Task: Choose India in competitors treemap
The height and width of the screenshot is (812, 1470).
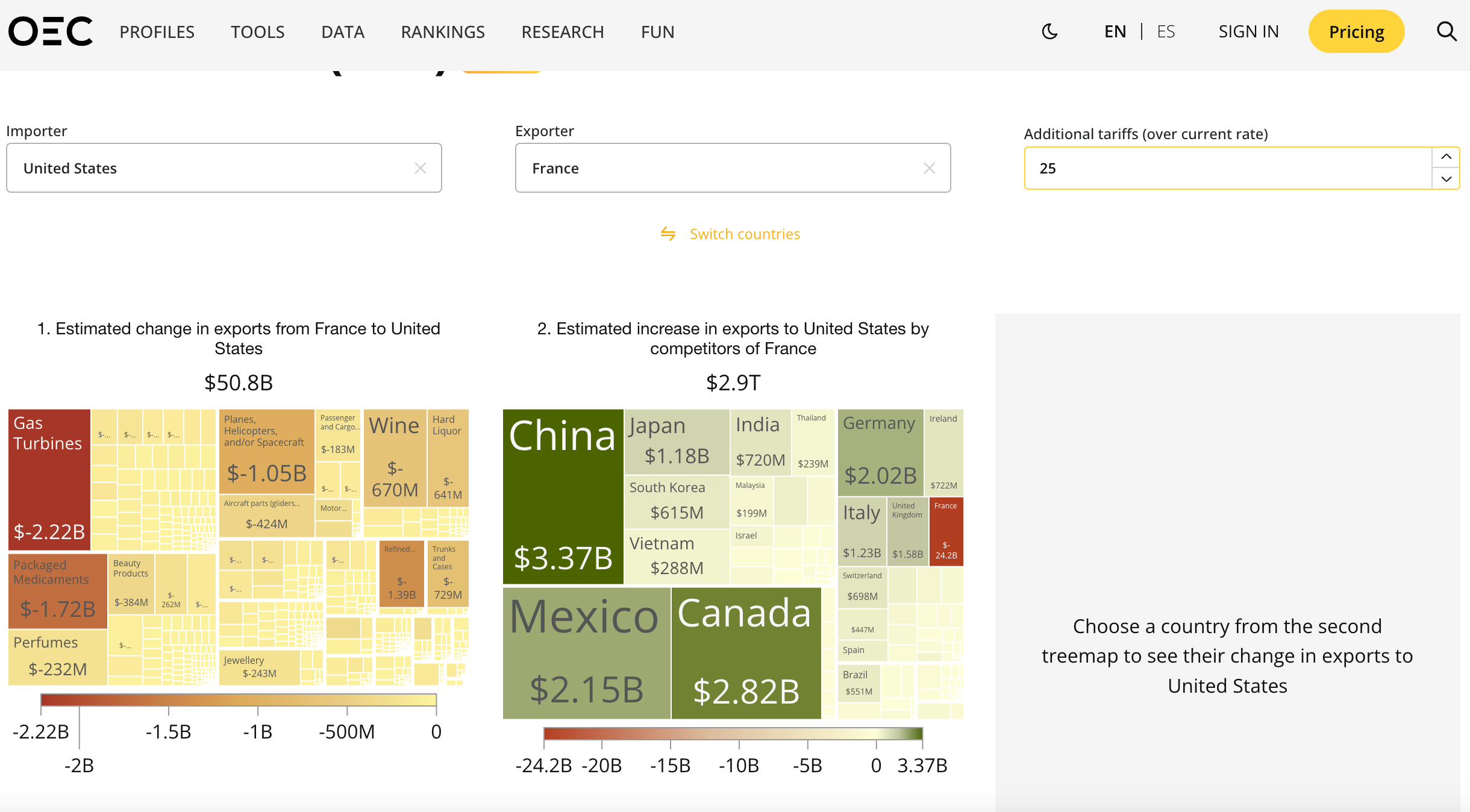Action: click(x=760, y=442)
